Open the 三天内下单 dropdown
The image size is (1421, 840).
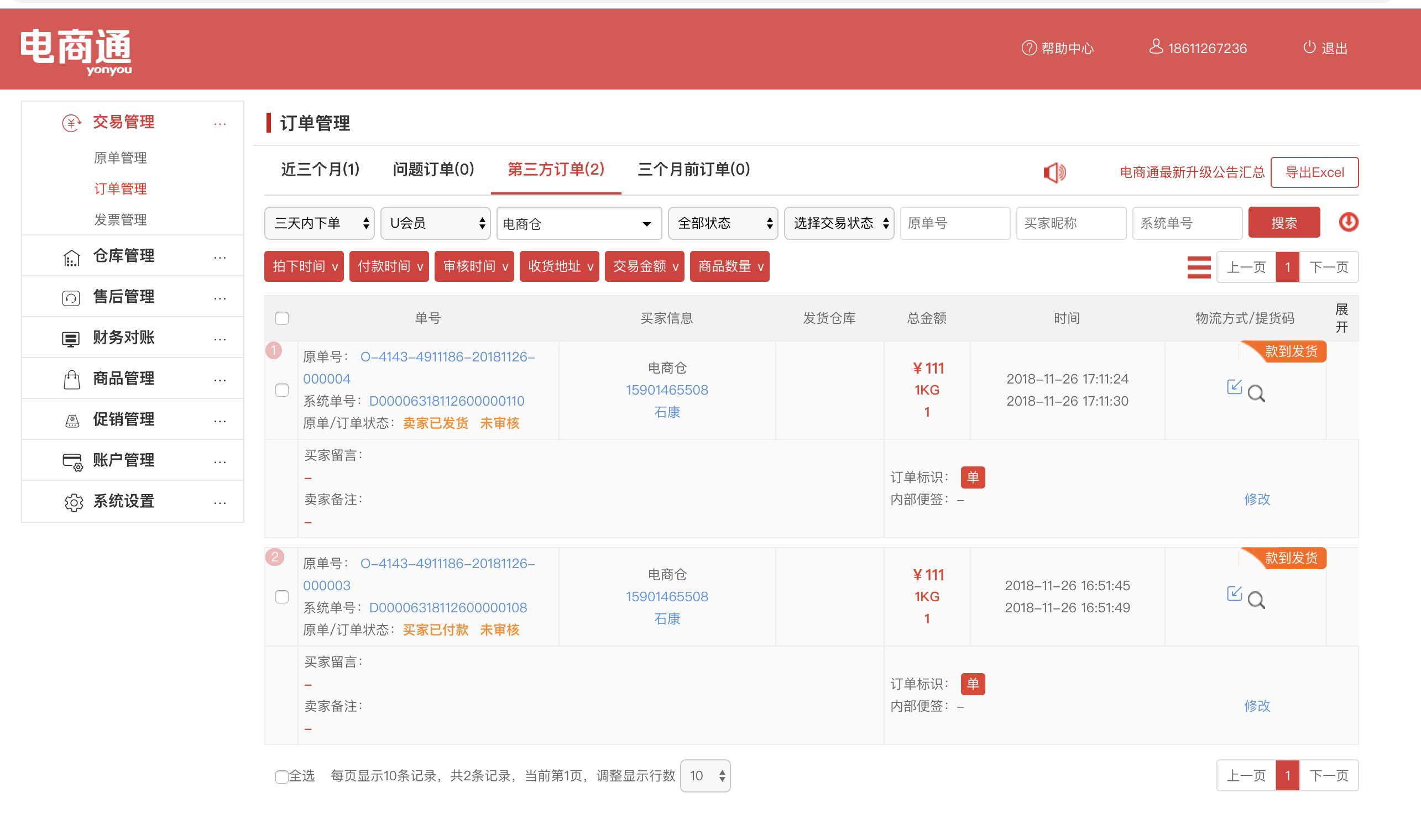pyautogui.click(x=320, y=223)
